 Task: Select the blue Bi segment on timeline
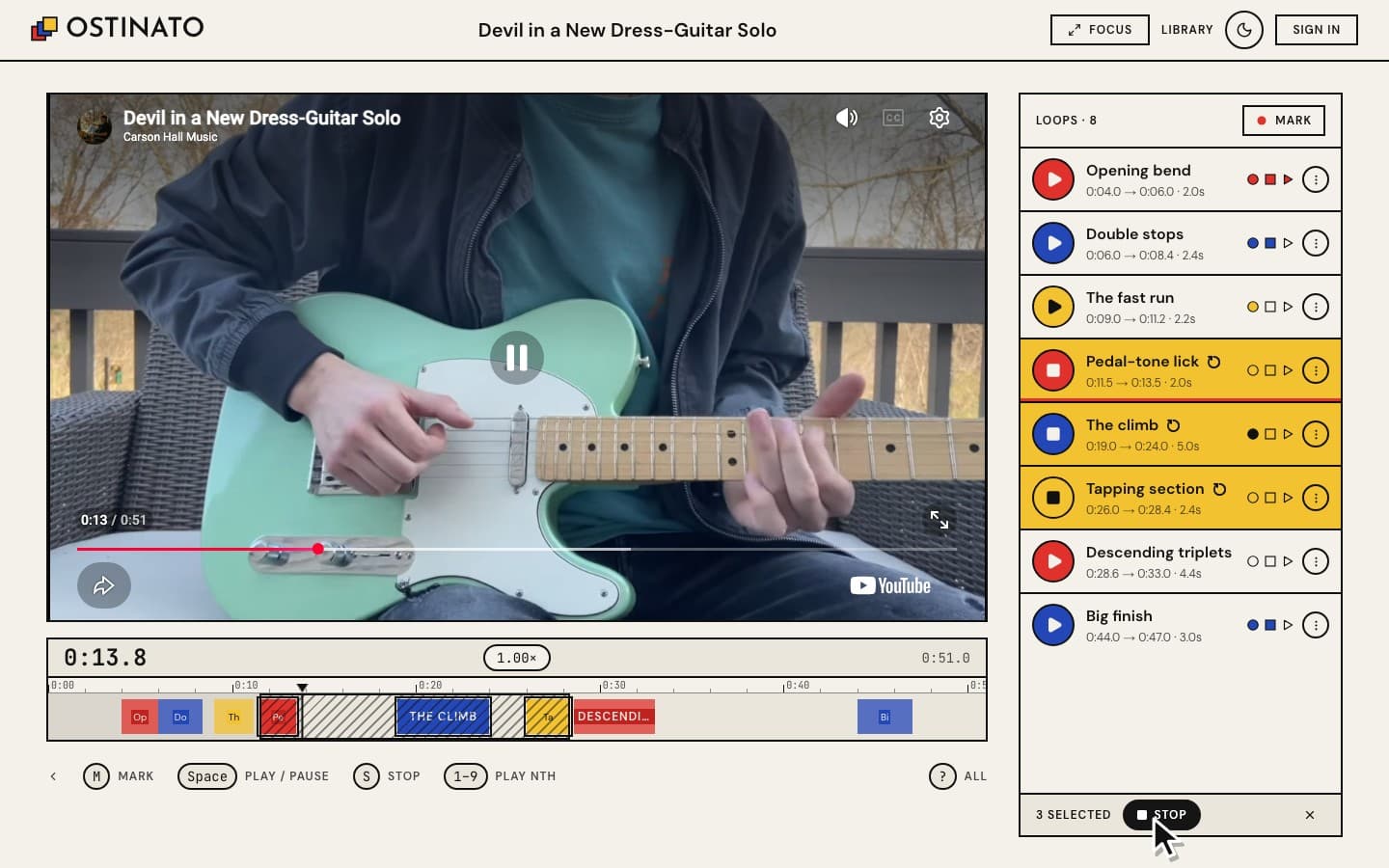pyautogui.click(x=885, y=717)
